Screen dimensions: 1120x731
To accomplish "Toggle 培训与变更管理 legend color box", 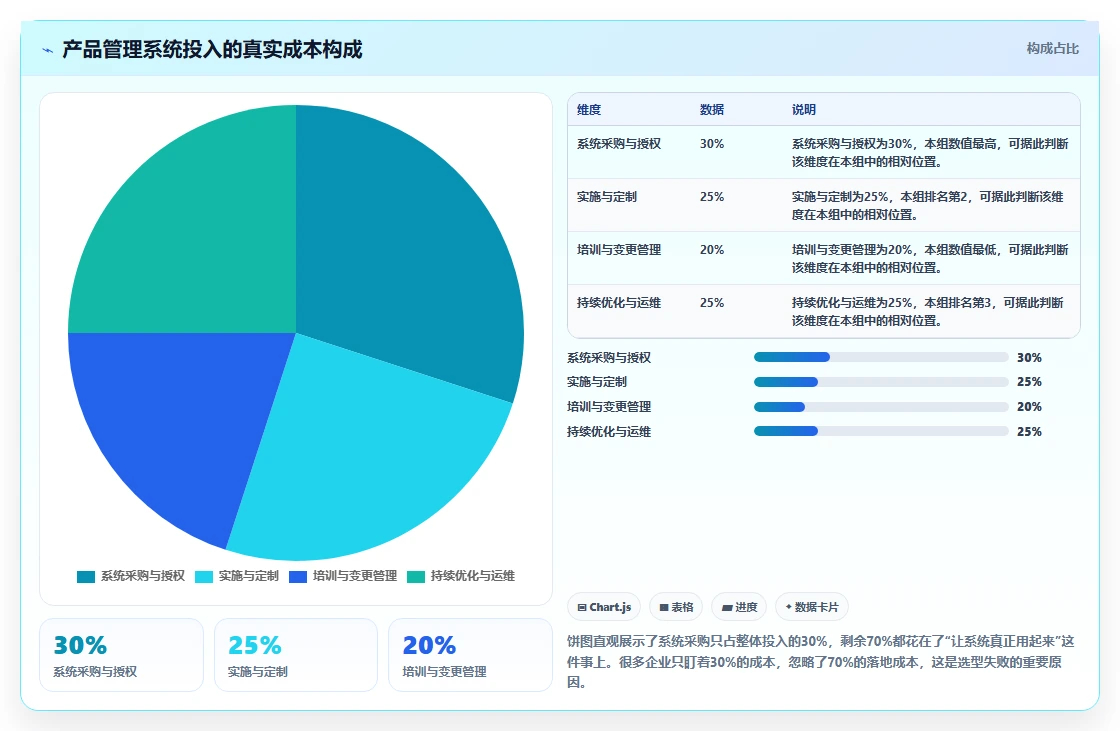I will [298, 577].
